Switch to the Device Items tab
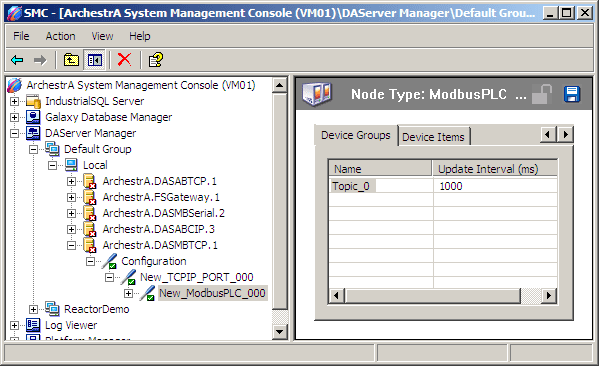 point(433,137)
